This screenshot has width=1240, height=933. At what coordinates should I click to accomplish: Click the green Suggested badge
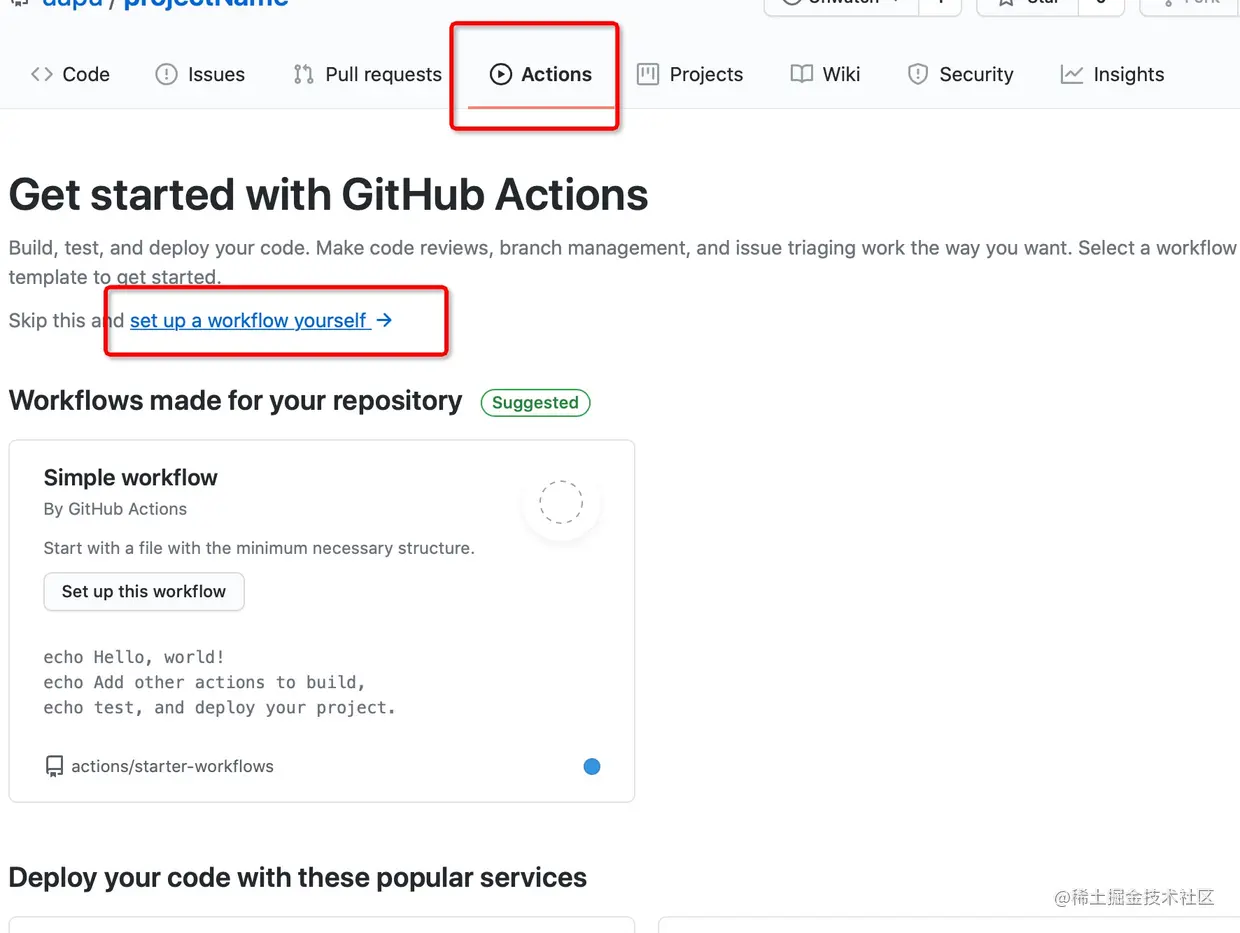(x=535, y=403)
